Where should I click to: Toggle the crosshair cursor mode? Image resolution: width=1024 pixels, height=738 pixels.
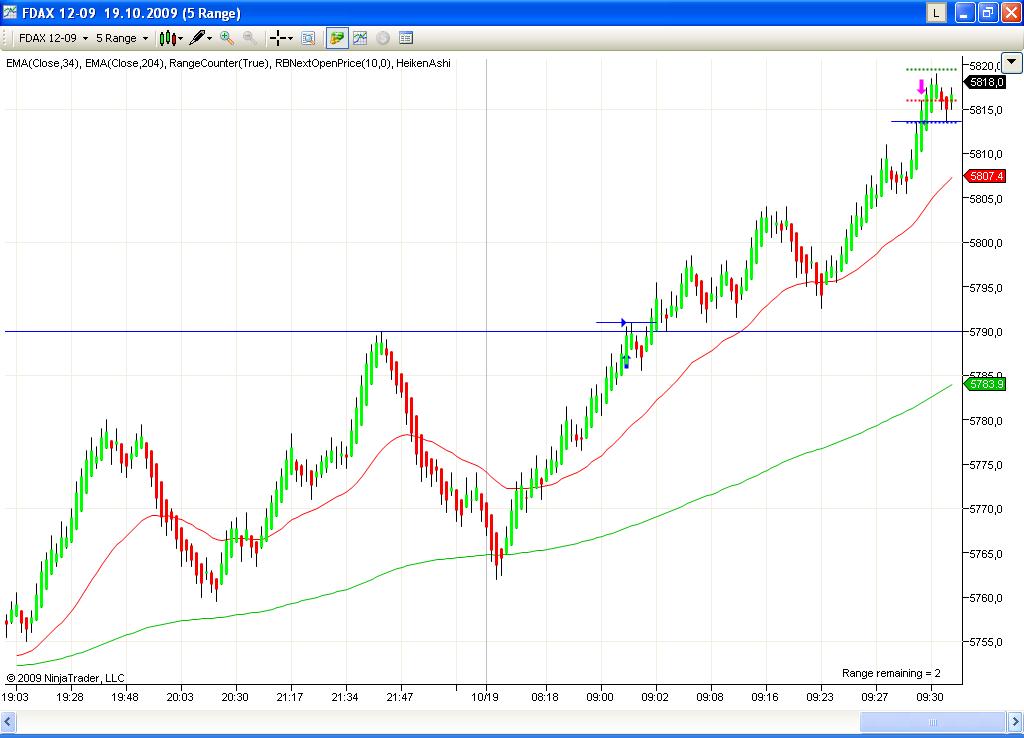[x=279, y=38]
